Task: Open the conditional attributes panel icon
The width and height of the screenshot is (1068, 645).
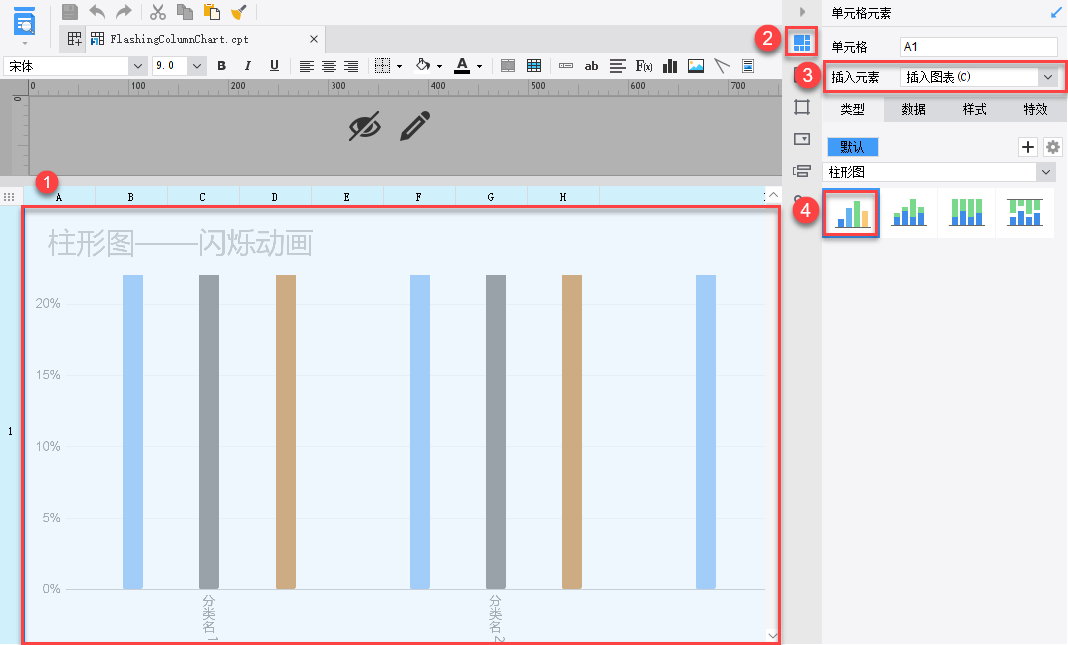Action: tap(802, 171)
